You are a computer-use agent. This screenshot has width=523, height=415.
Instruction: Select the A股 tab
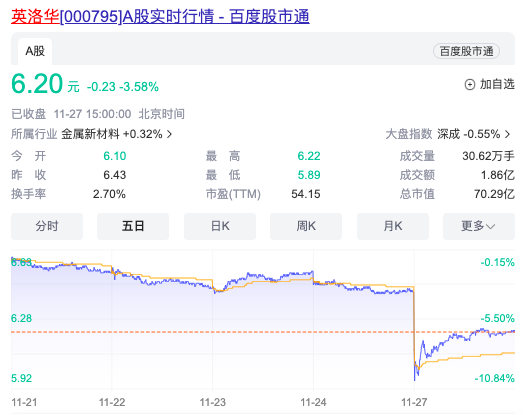[x=35, y=51]
